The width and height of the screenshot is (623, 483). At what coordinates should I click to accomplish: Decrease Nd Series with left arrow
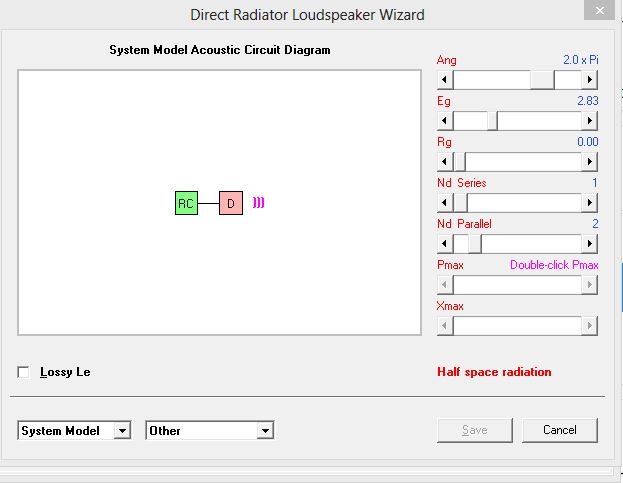click(x=445, y=203)
